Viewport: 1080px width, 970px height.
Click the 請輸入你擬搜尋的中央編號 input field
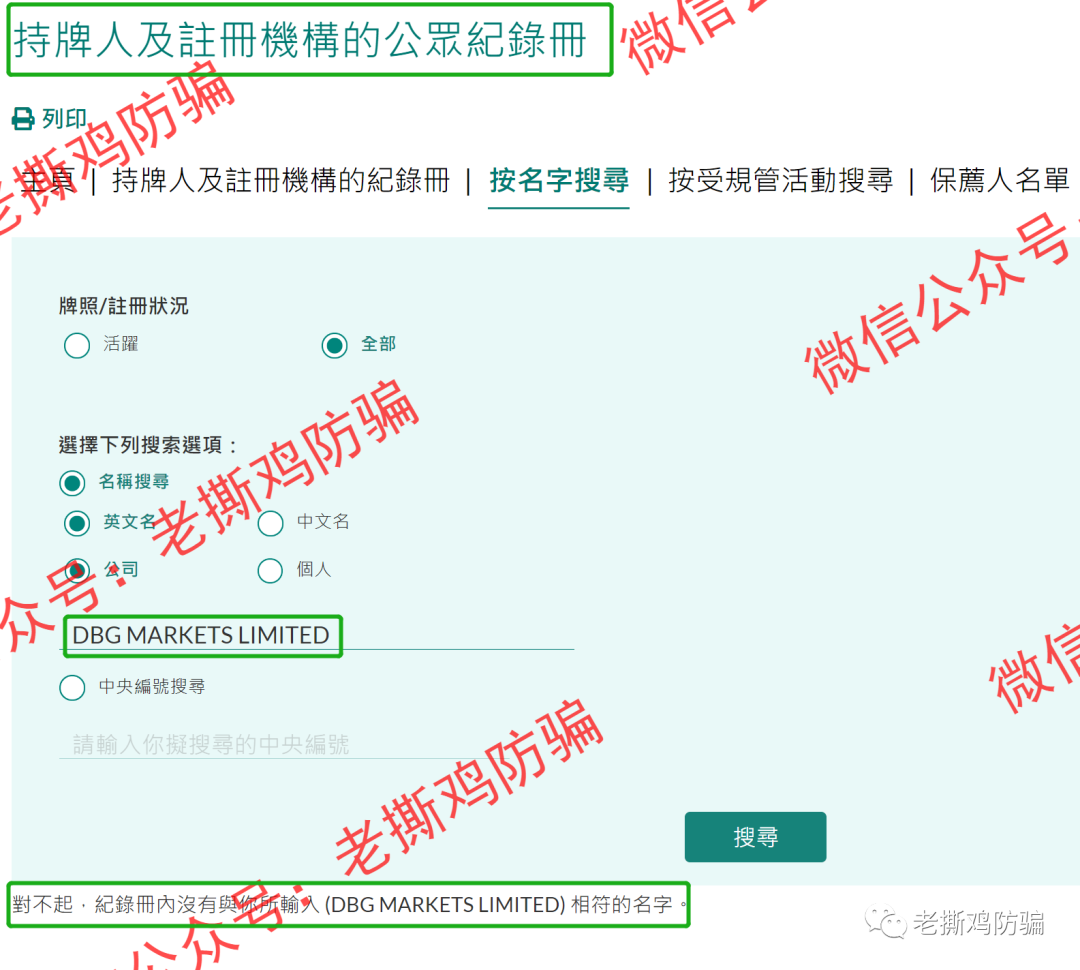pos(317,744)
